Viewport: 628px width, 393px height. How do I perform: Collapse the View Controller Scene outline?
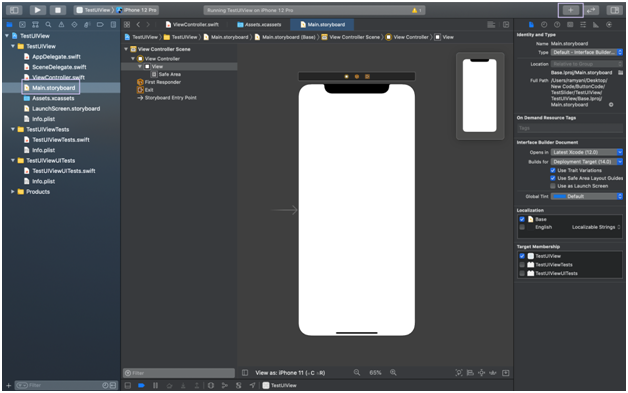(x=126, y=49)
